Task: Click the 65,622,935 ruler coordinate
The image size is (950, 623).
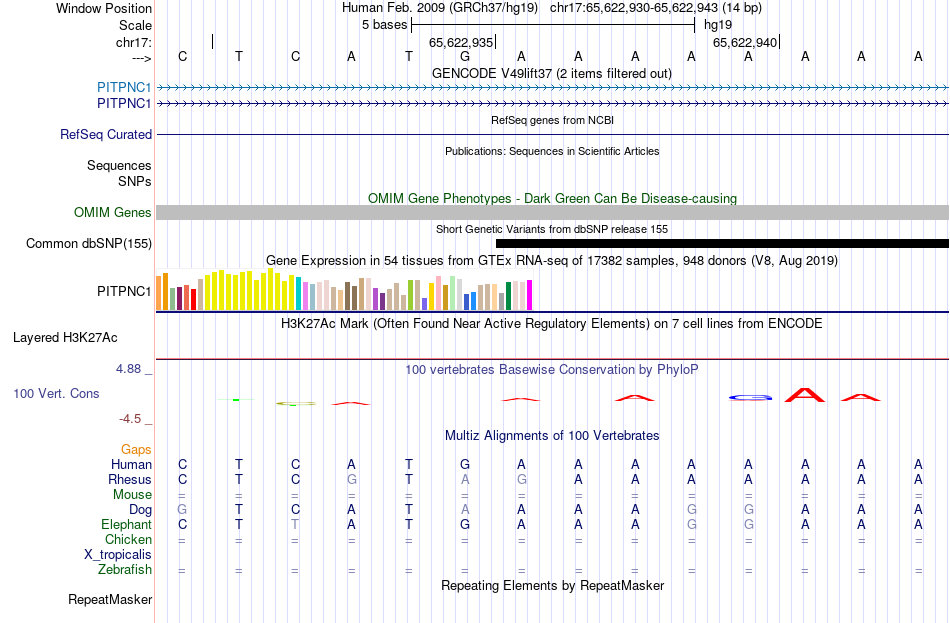Action: [461, 42]
